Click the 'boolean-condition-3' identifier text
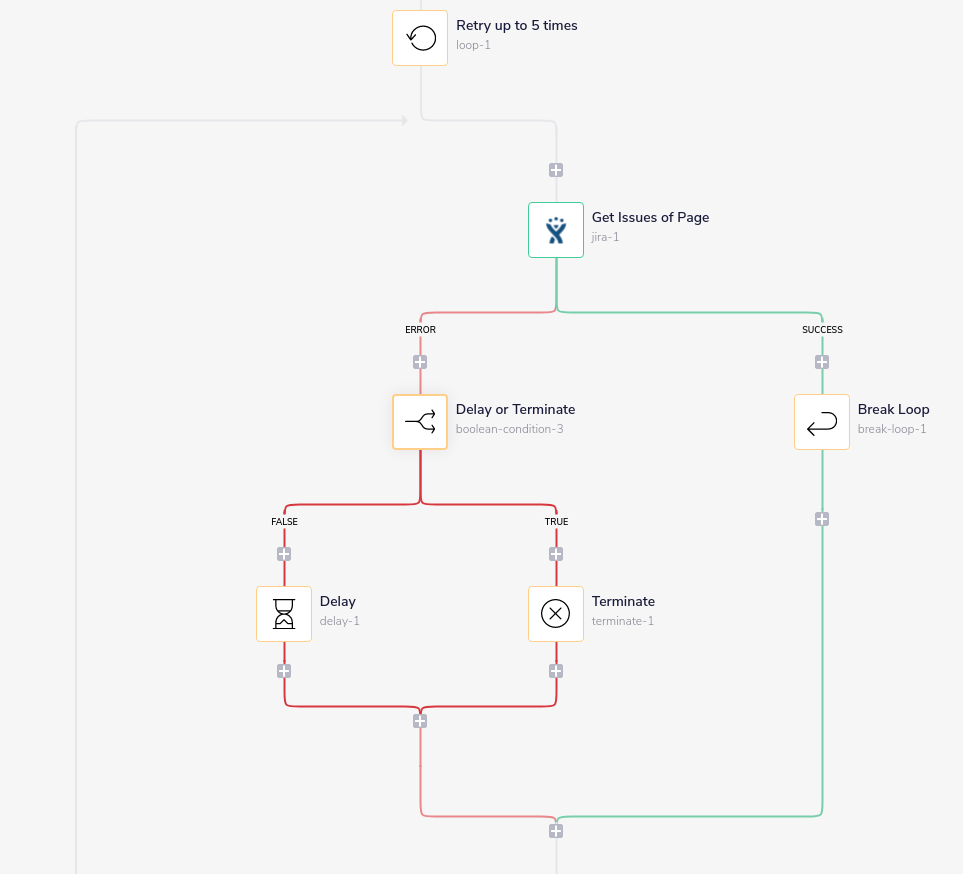 pos(509,429)
